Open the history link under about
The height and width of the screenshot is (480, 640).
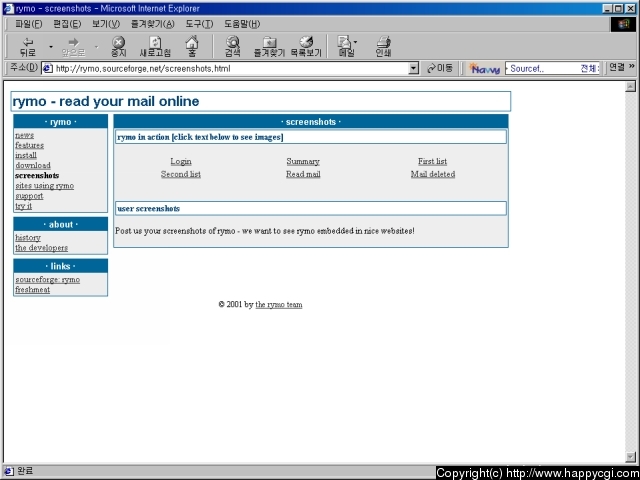[x=28, y=238]
